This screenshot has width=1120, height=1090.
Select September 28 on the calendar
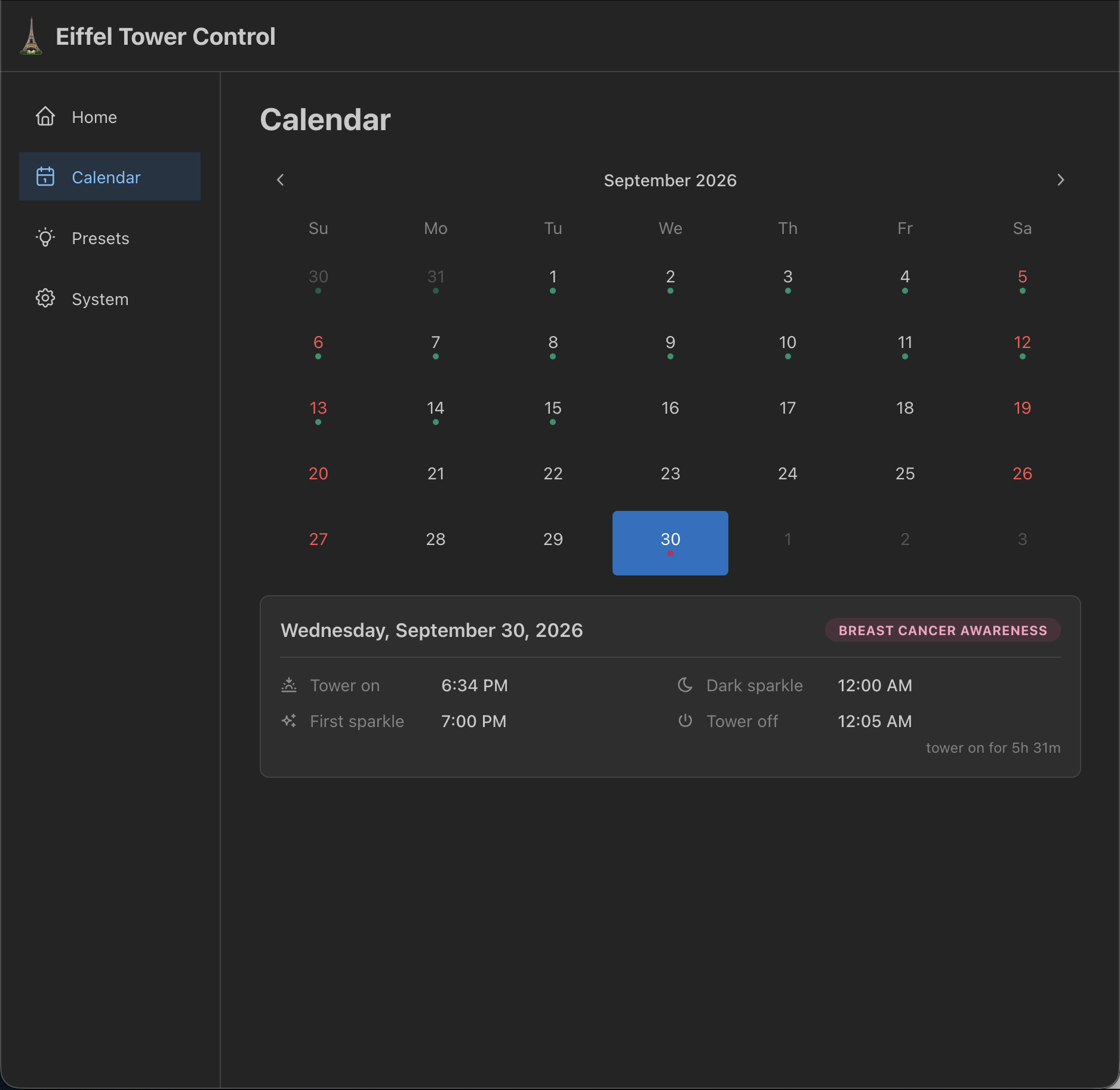click(436, 543)
